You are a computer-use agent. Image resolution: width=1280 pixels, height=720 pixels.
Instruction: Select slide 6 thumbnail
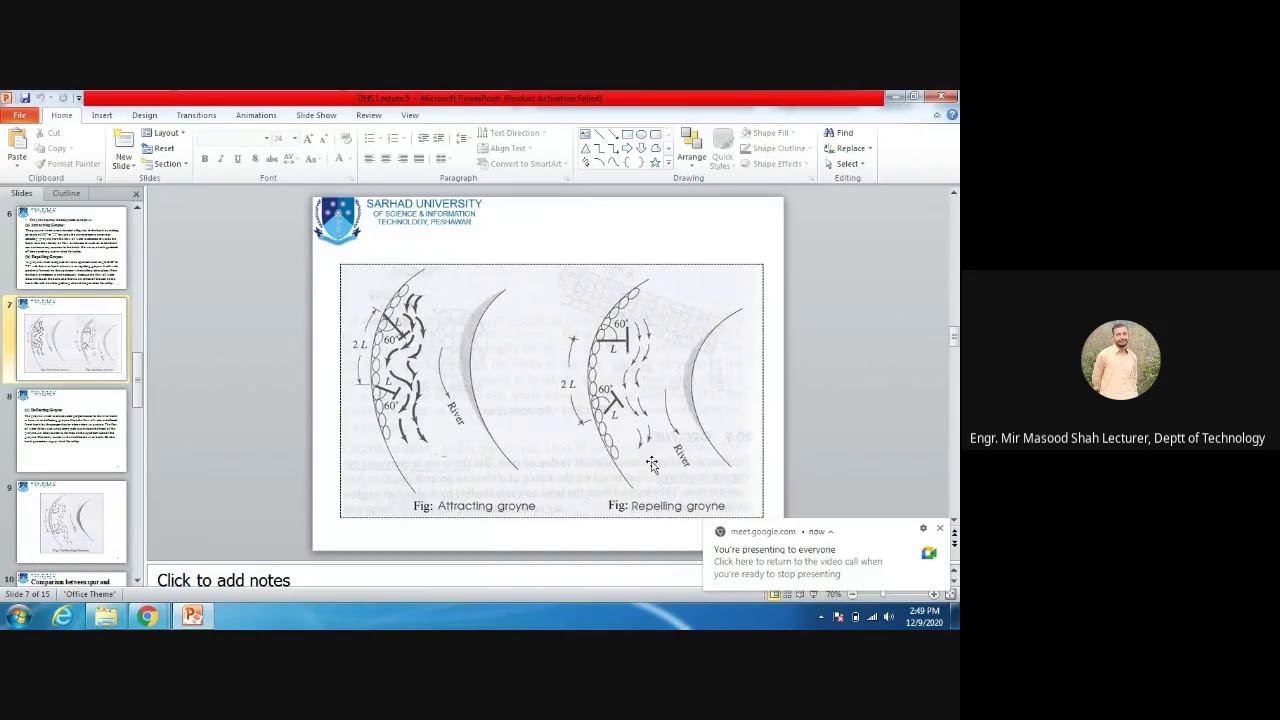[71, 247]
